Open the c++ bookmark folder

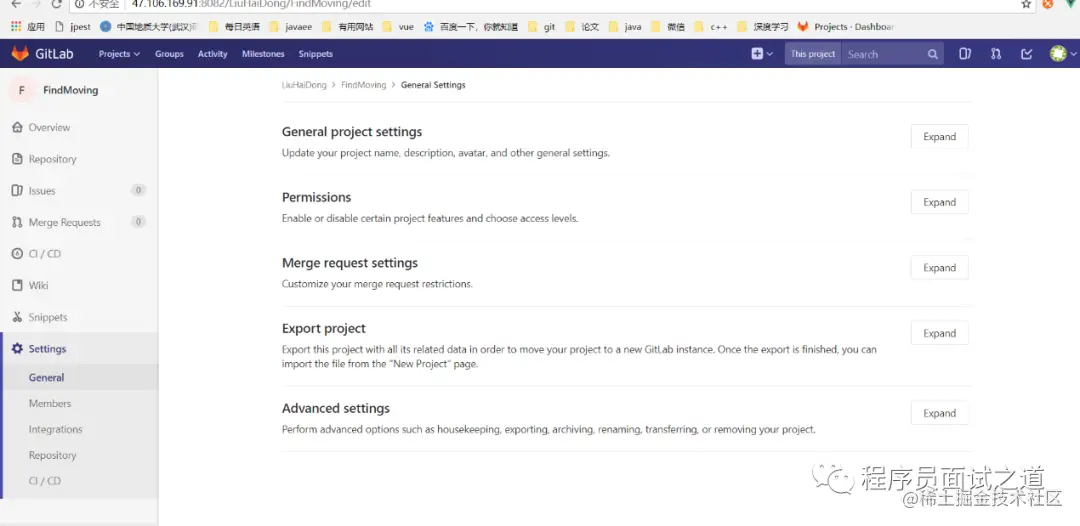(712, 27)
